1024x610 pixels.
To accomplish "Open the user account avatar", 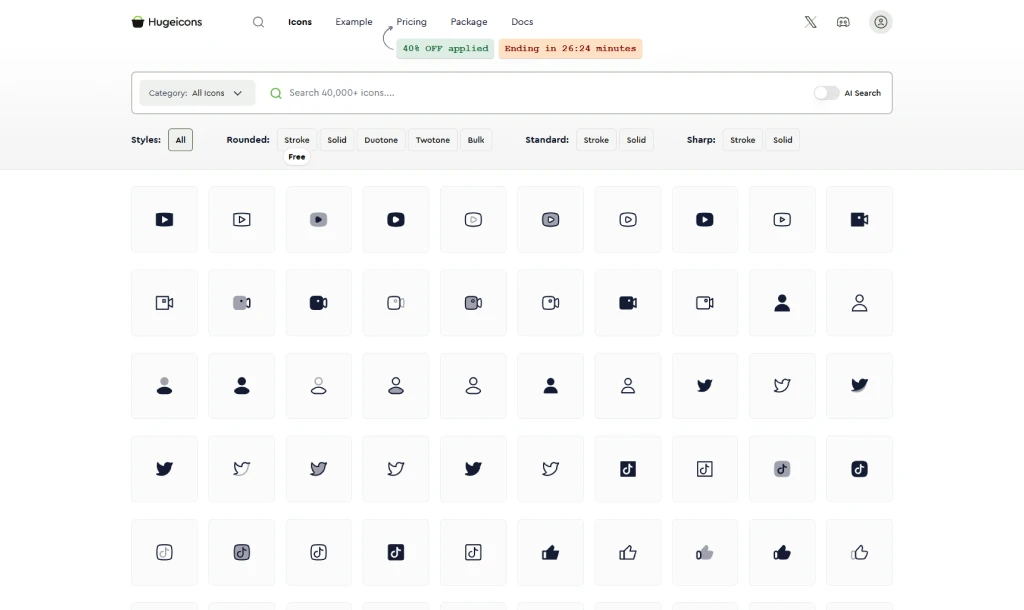I will click(x=880, y=22).
